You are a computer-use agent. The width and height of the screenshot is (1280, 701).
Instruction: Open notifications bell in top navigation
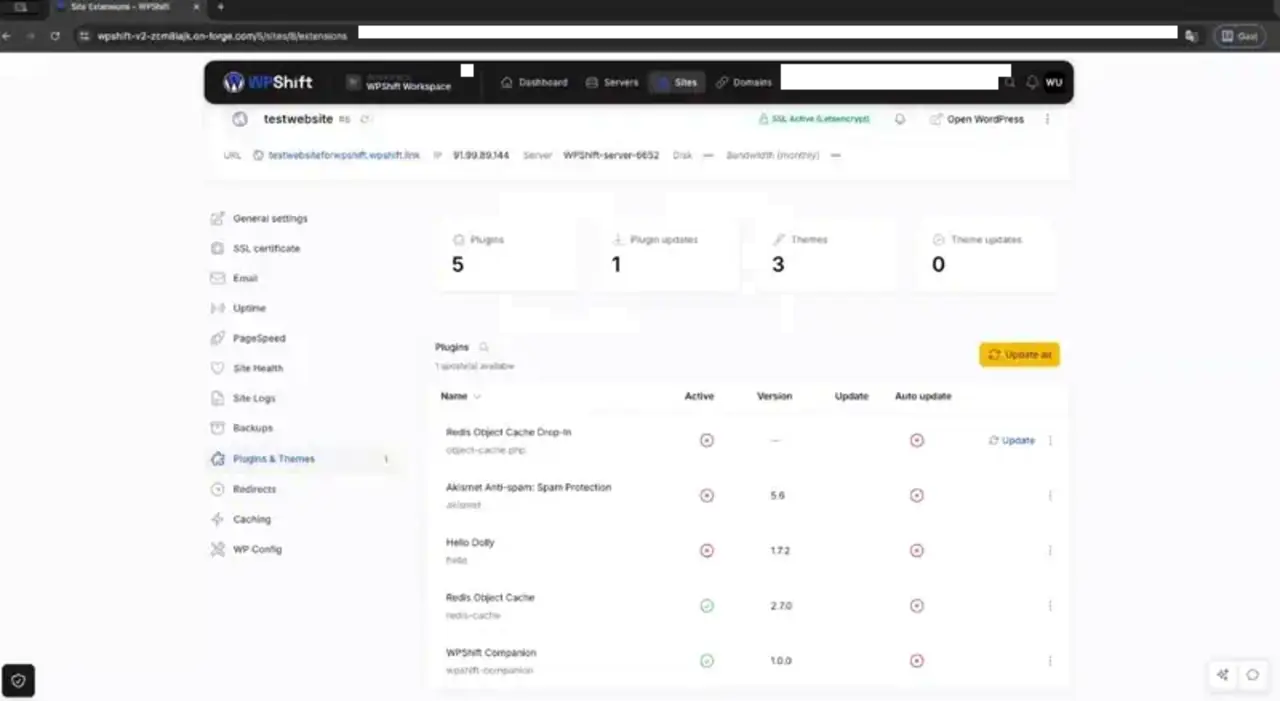pyautogui.click(x=1032, y=82)
